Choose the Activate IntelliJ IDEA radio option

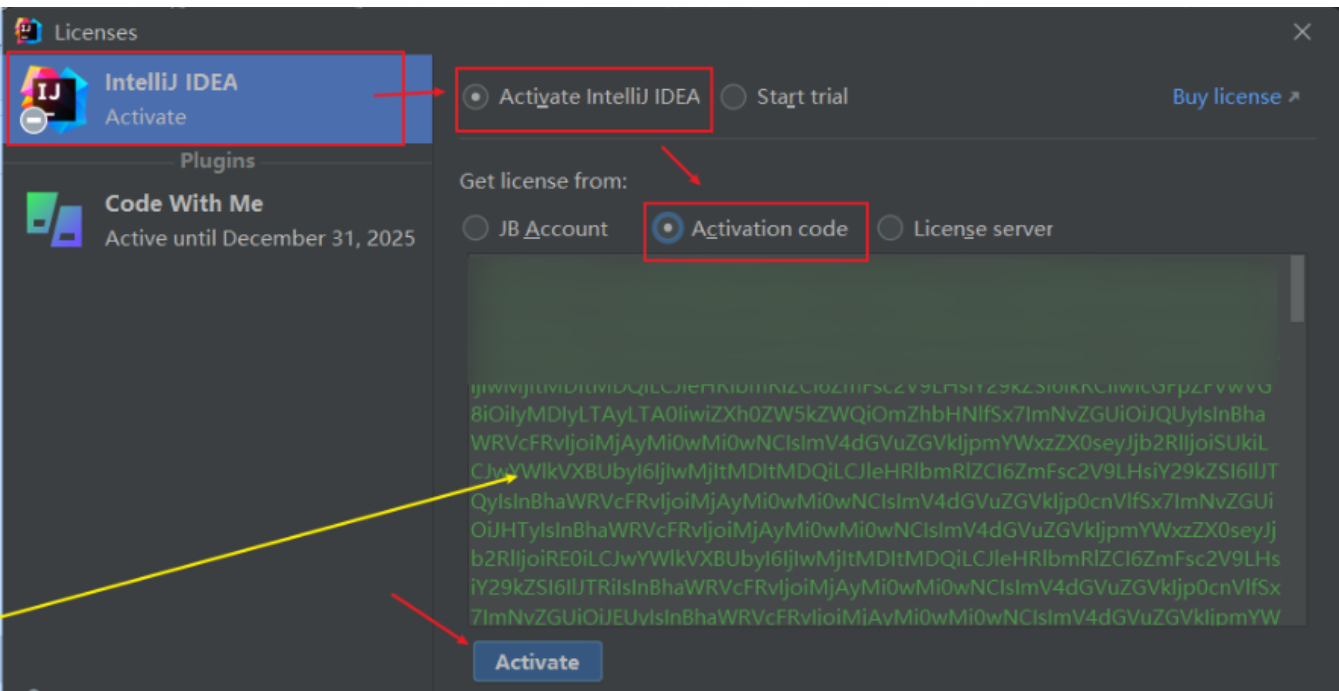click(x=587, y=97)
